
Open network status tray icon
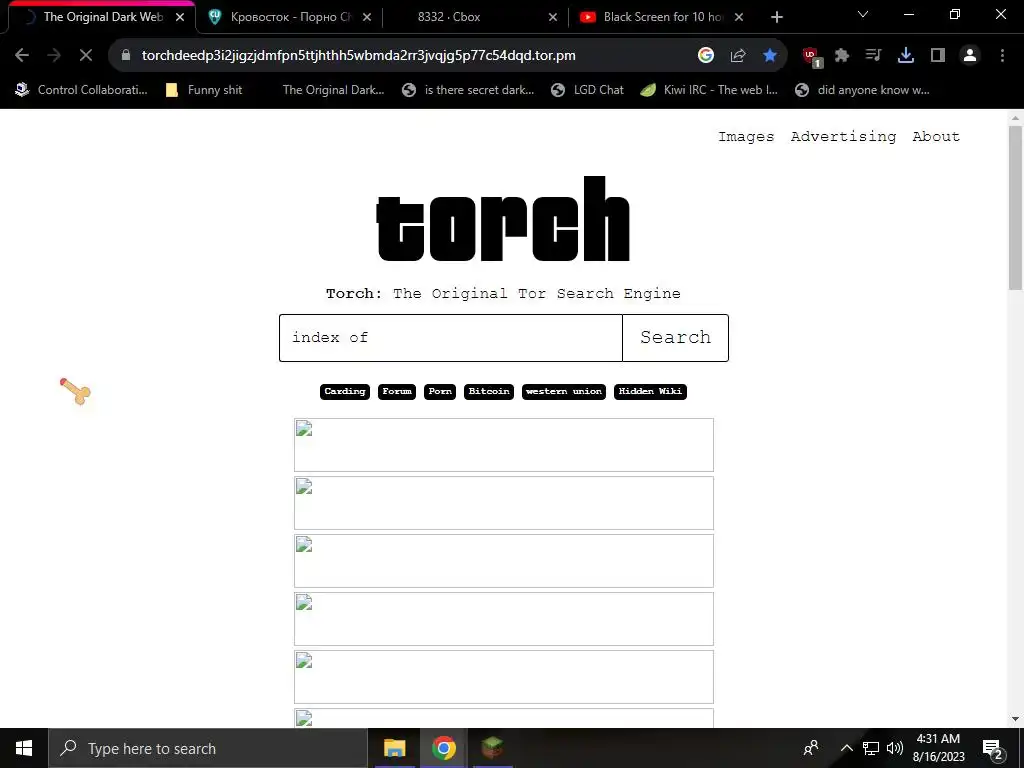coord(871,748)
